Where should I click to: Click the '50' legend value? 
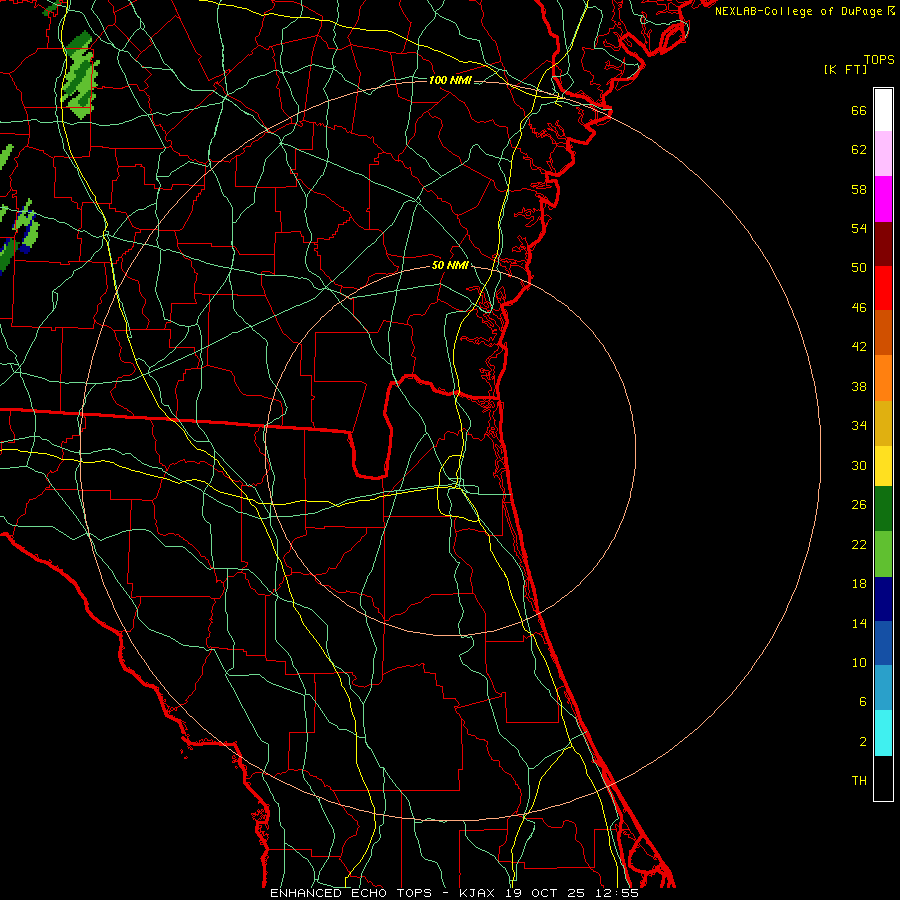859,268
